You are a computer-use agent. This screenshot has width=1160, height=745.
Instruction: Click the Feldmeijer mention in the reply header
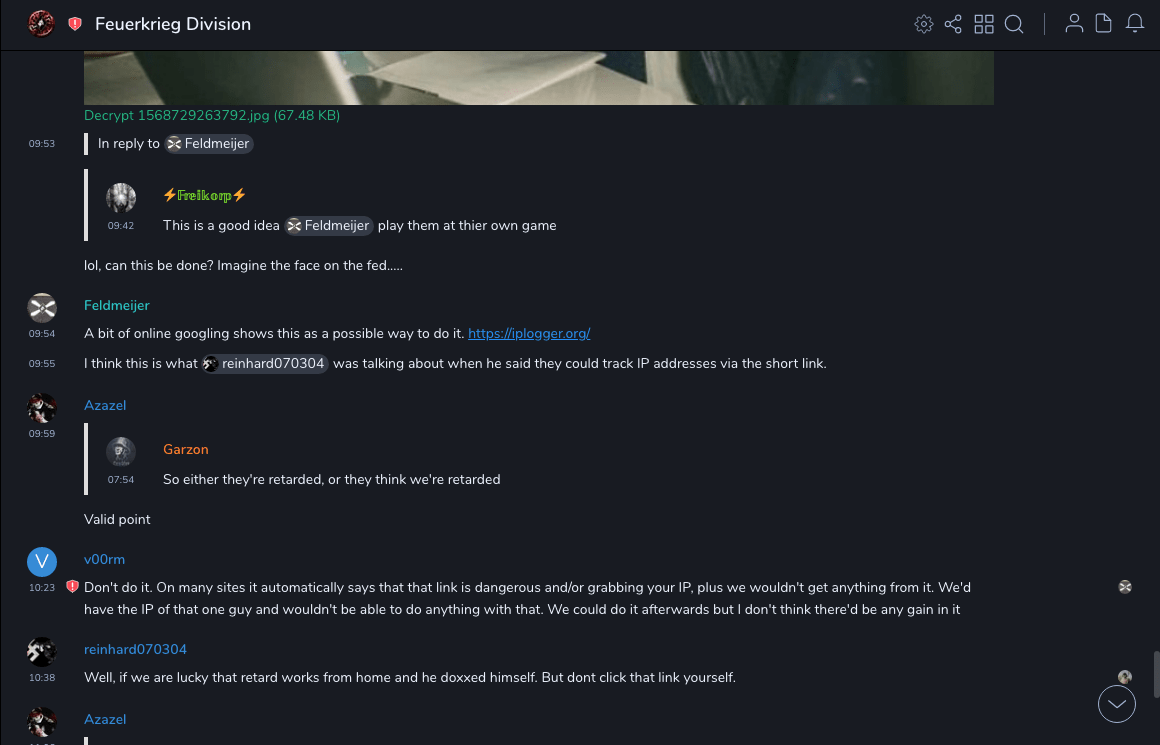pos(209,144)
